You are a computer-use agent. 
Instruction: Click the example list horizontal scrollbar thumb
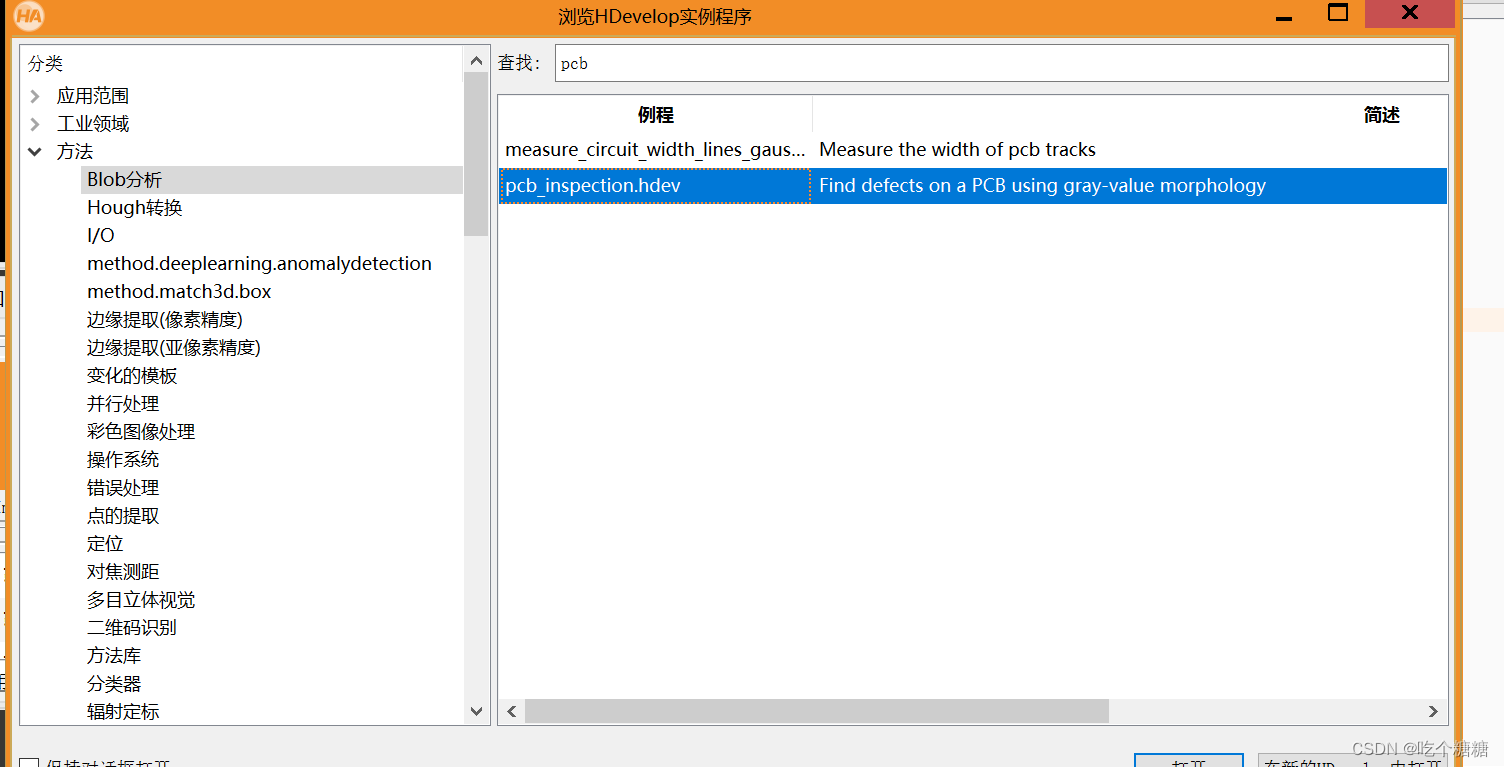pos(816,711)
